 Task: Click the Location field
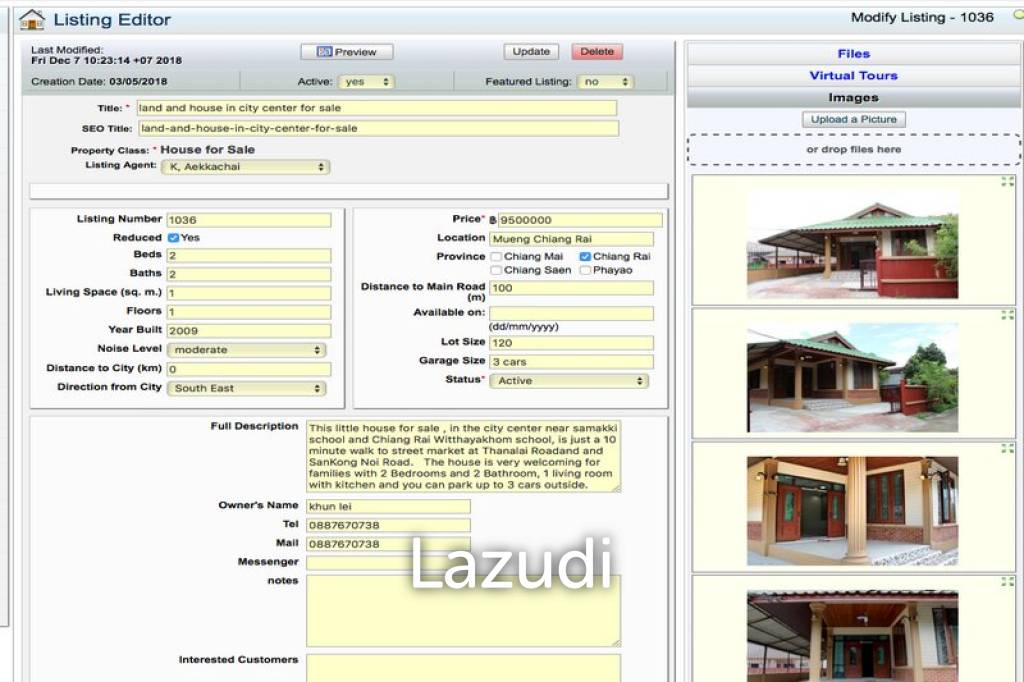point(571,239)
